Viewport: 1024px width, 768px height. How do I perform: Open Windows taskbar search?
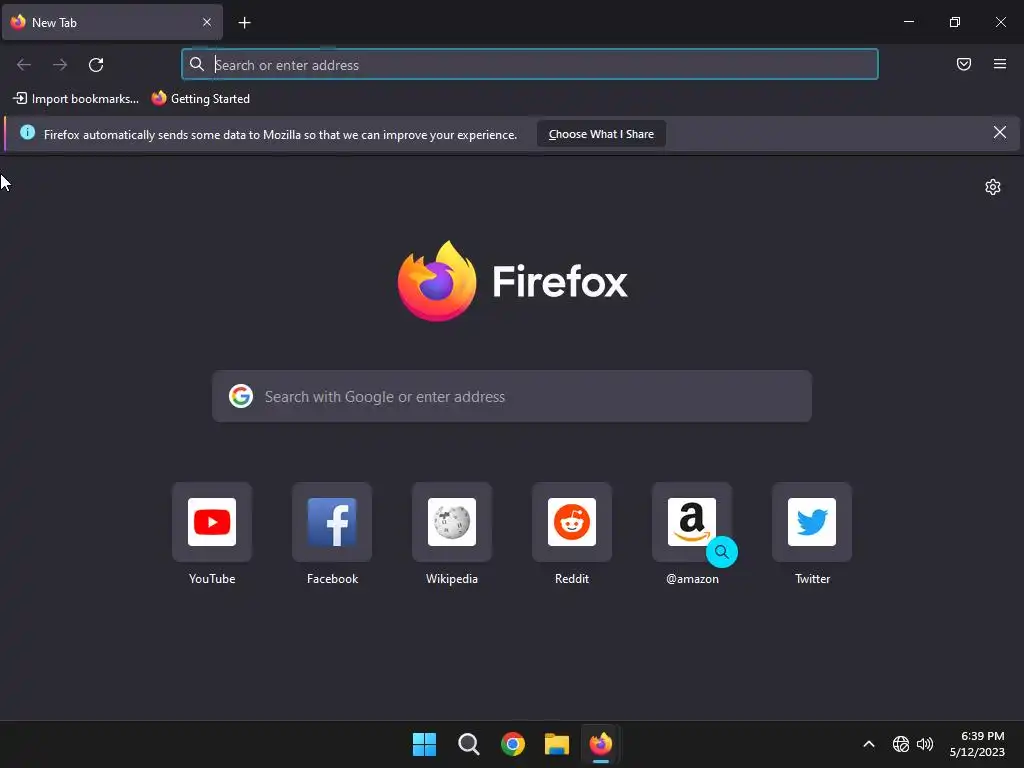click(x=469, y=744)
